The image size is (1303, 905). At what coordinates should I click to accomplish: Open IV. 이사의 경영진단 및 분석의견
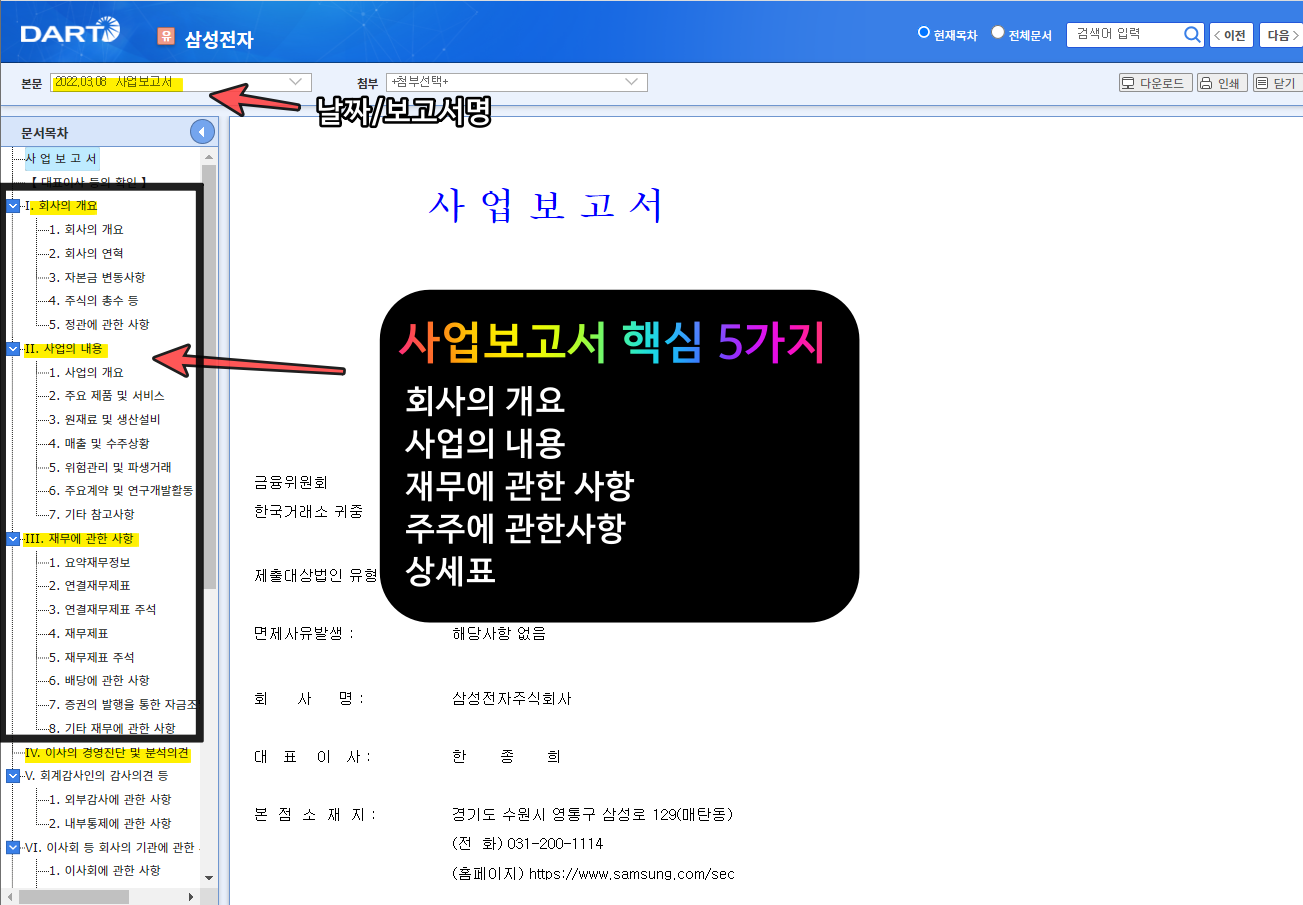click(x=107, y=753)
